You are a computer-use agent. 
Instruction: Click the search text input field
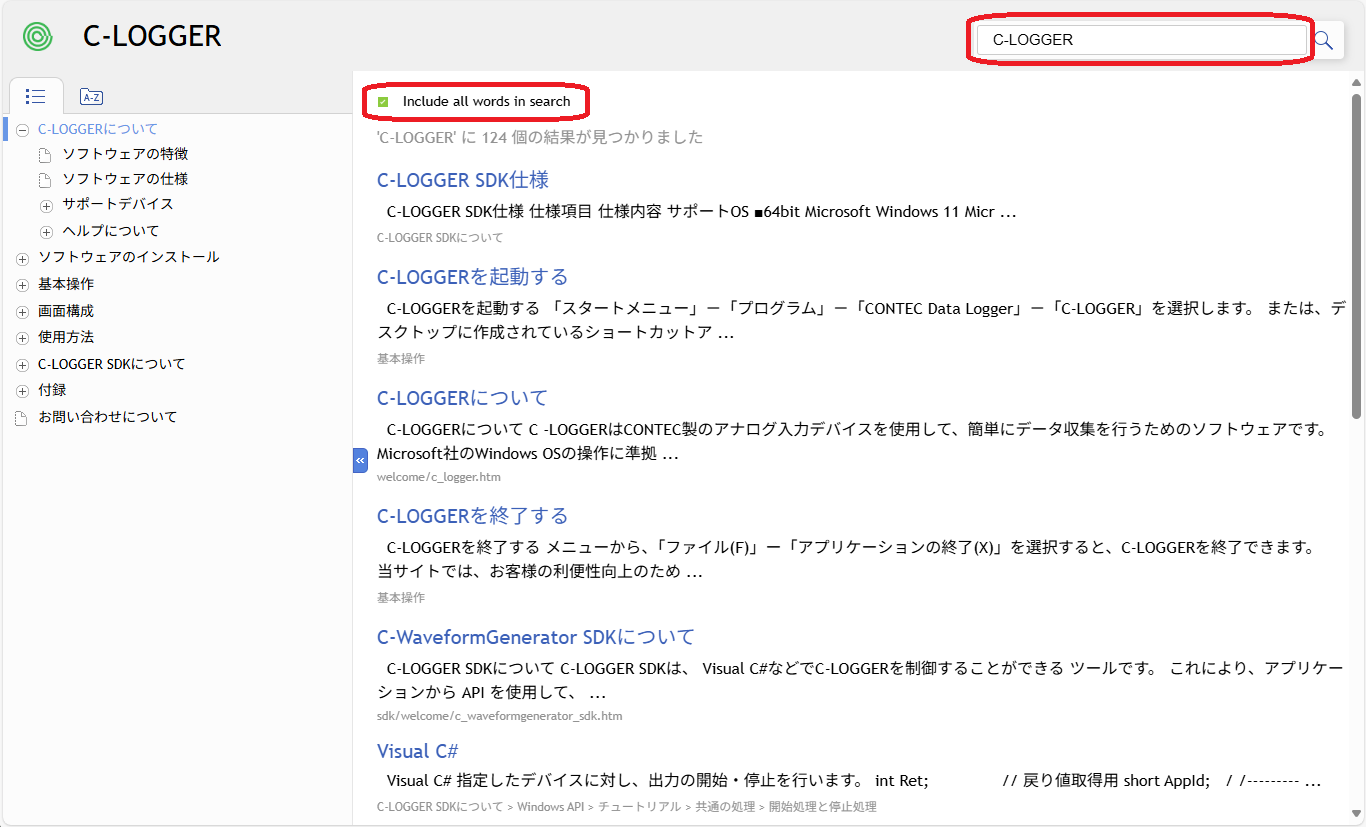1140,40
